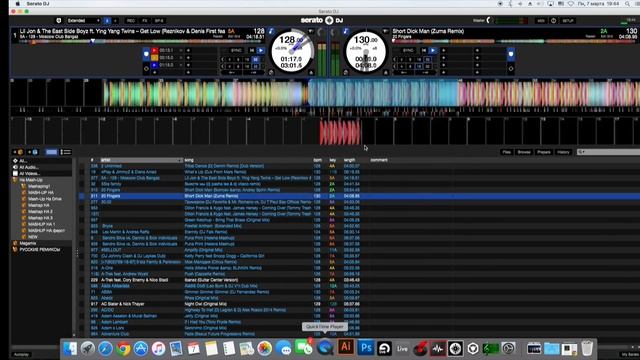
Task: Open Serato DJ menu in menu bar
Action: pyautogui.click(x=38, y=4)
